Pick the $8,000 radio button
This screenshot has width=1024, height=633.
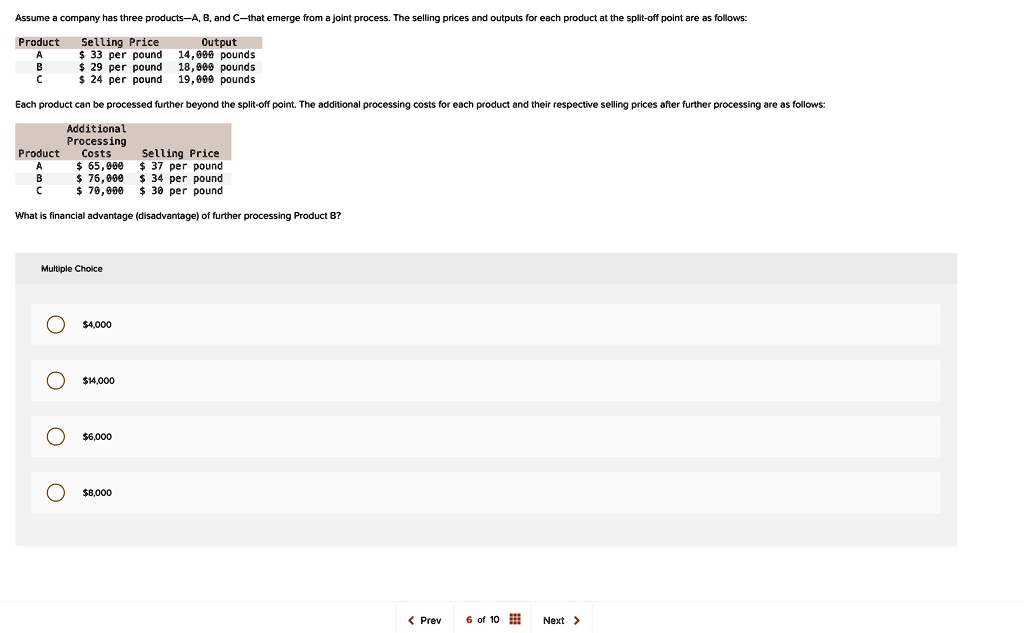56,492
